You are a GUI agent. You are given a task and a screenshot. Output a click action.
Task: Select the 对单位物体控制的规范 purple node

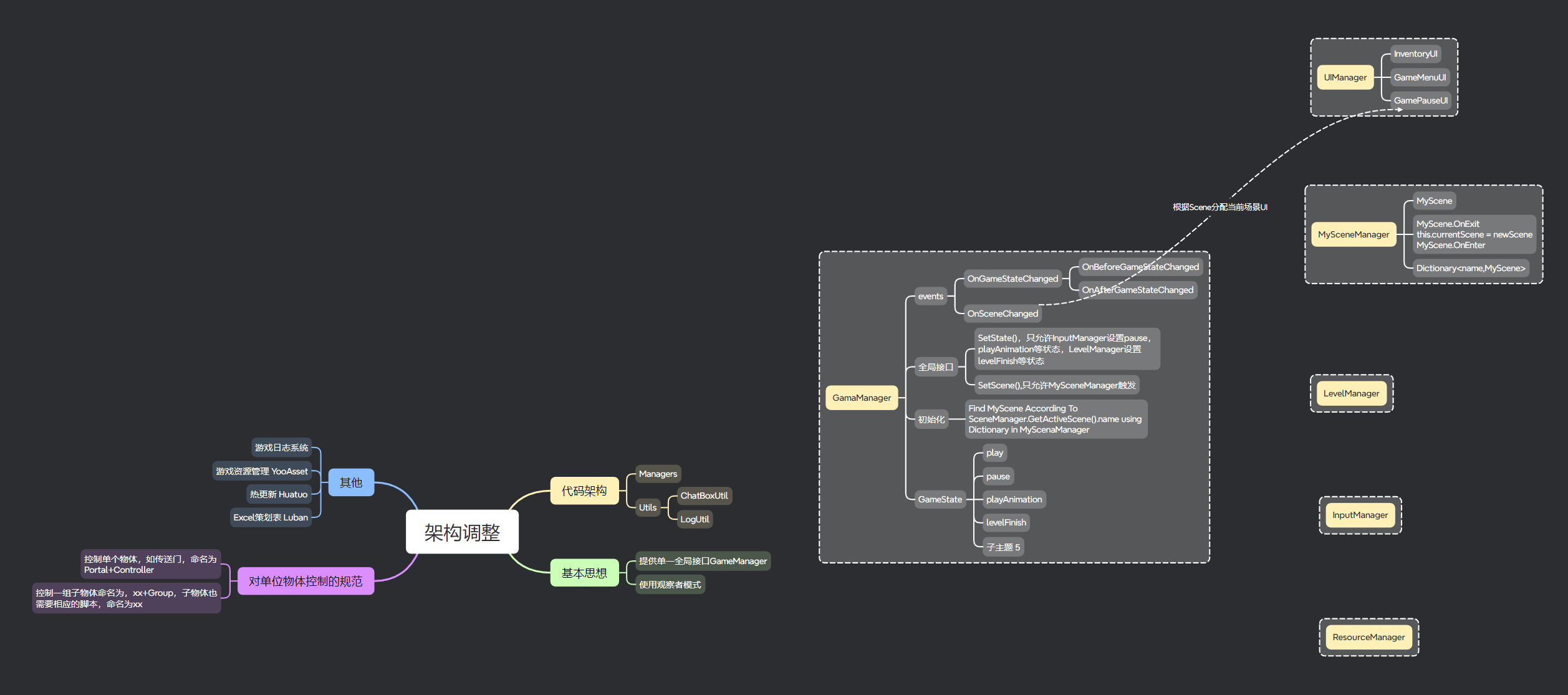tap(305, 581)
